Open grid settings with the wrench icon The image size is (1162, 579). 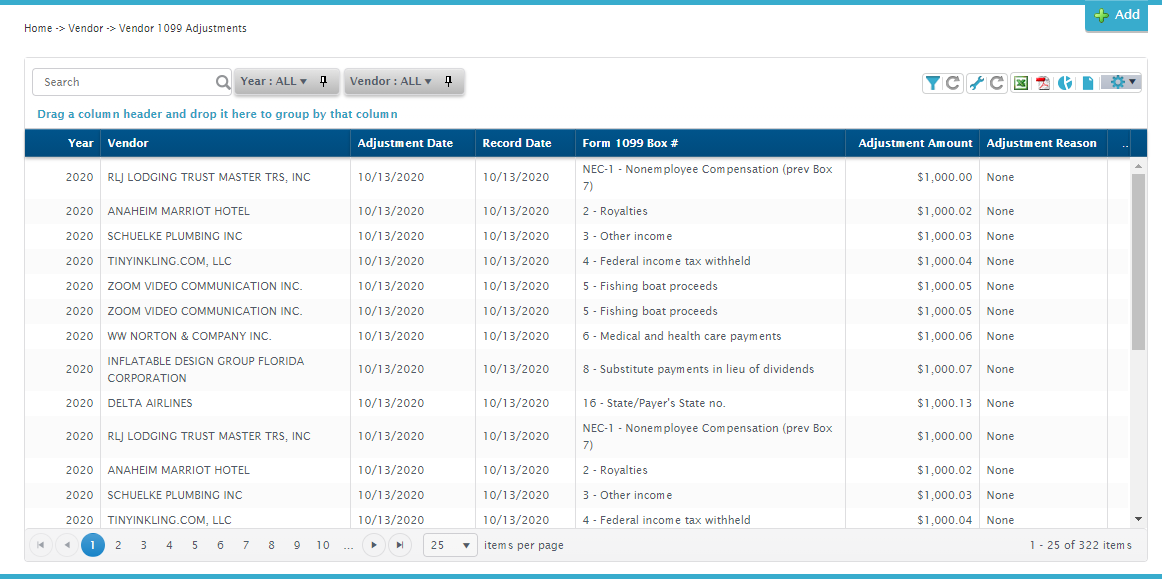(x=977, y=83)
